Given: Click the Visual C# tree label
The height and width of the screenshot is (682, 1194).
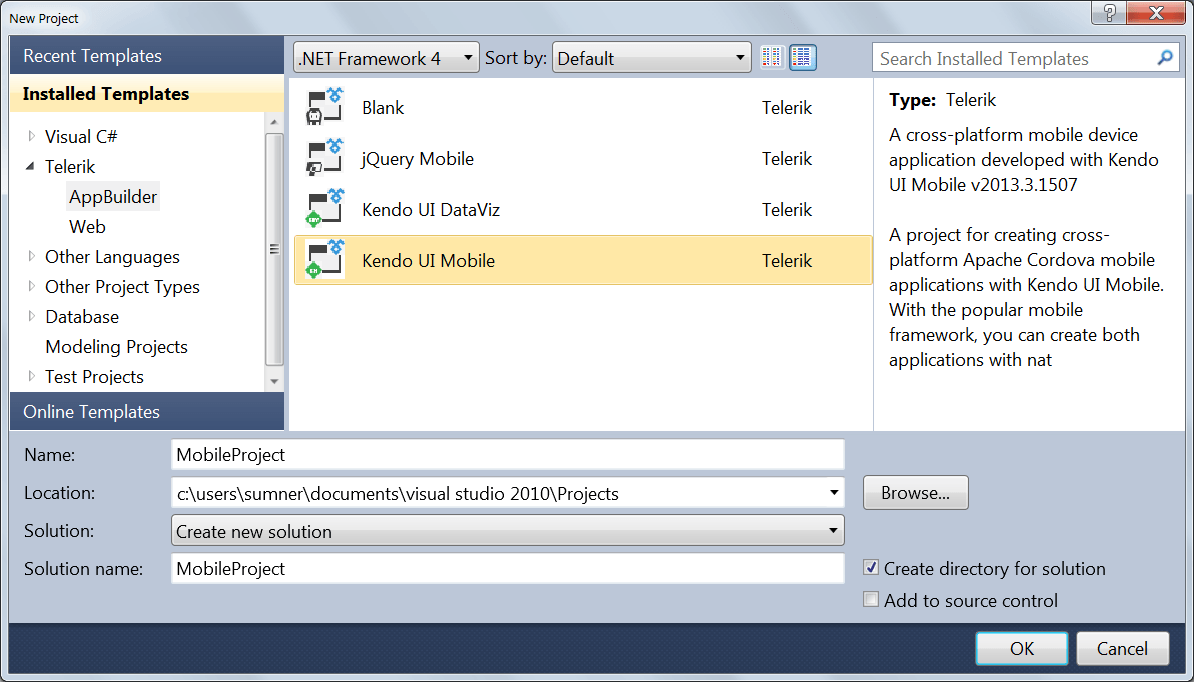Looking at the screenshot, I should [x=81, y=136].
